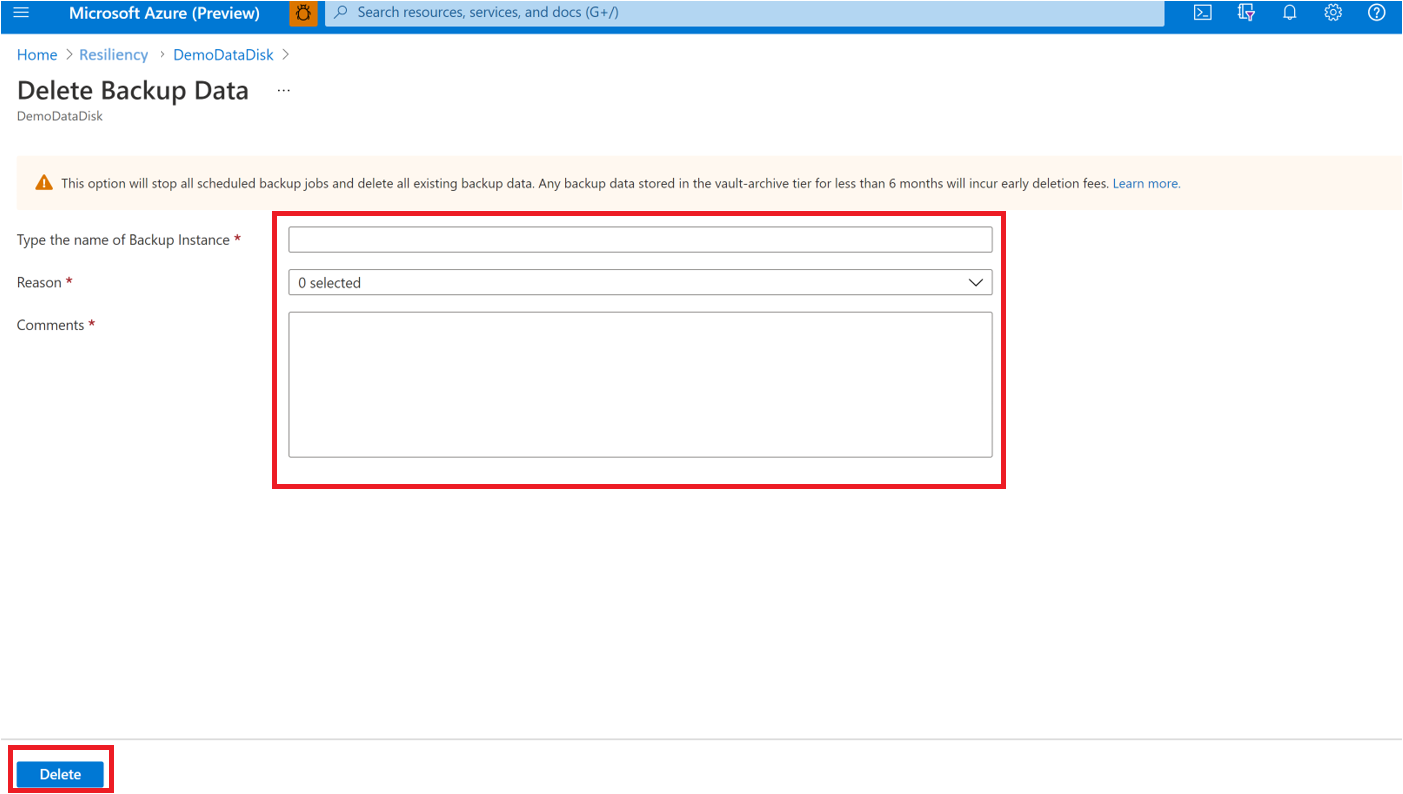Click the orange warning triangle icon

44,183
